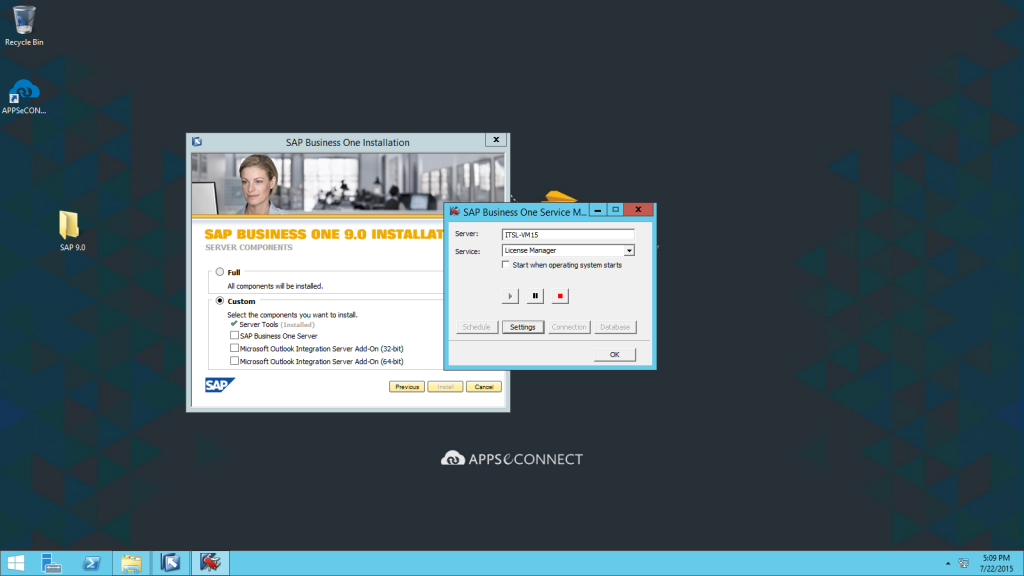Screen dimensions: 1024x576
Task: Launch PowerShell from the taskbar
Action: coord(91,563)
